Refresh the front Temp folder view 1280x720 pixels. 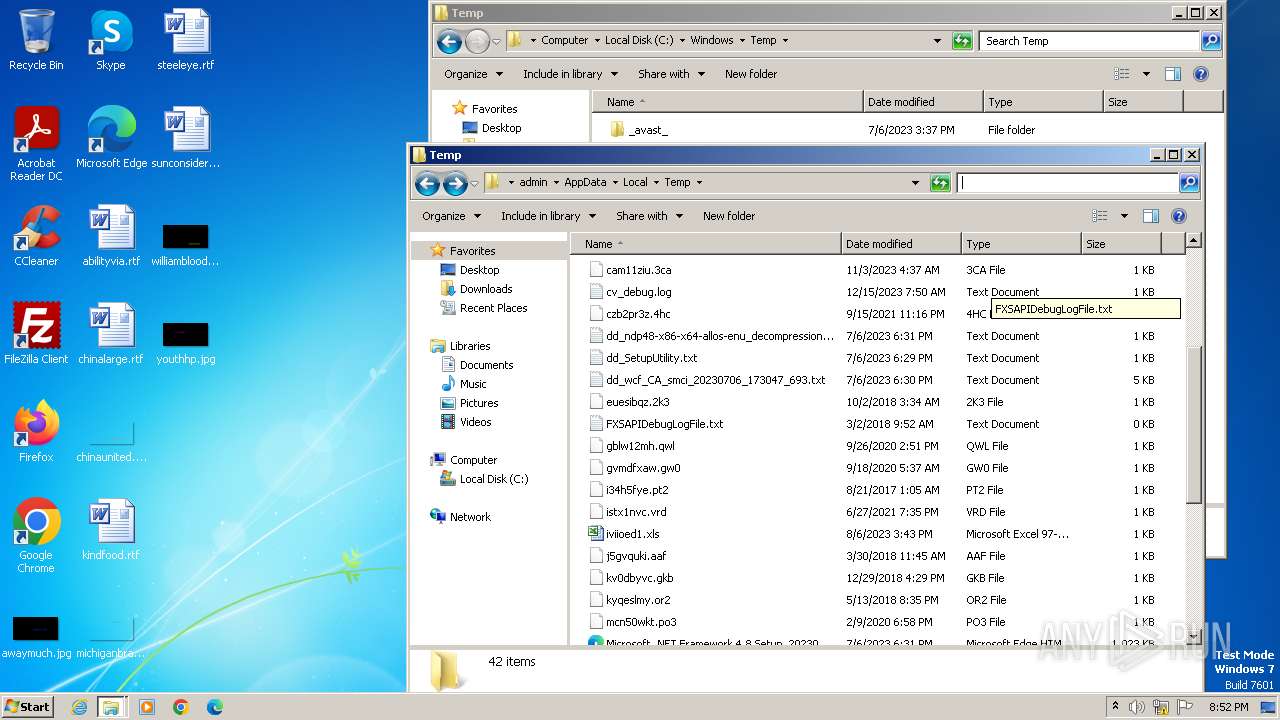tap(939, 183)
